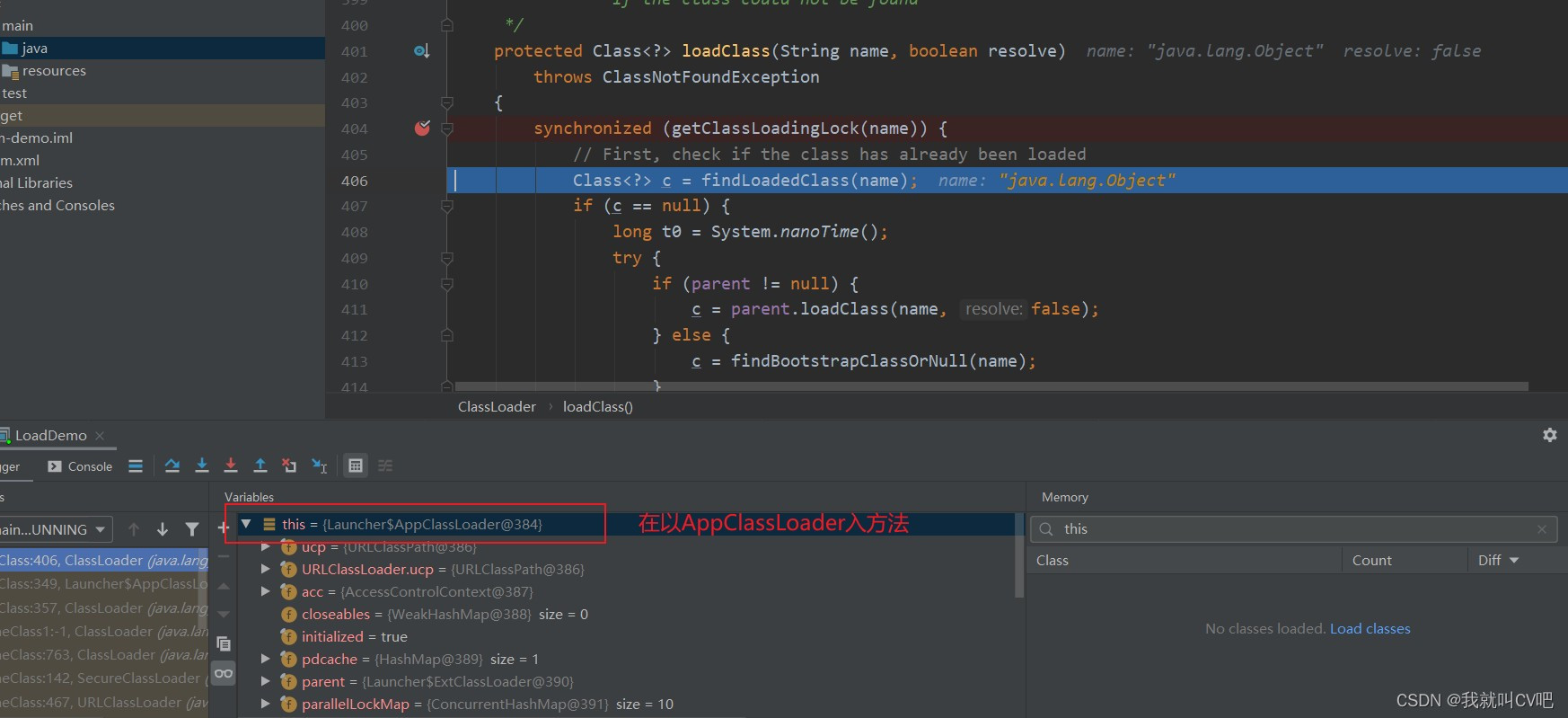Viewport: 1568px width, 718px height.
Task: Select frame 'eClass:142, SecureClassLoader'
Action: click(104, 678)
